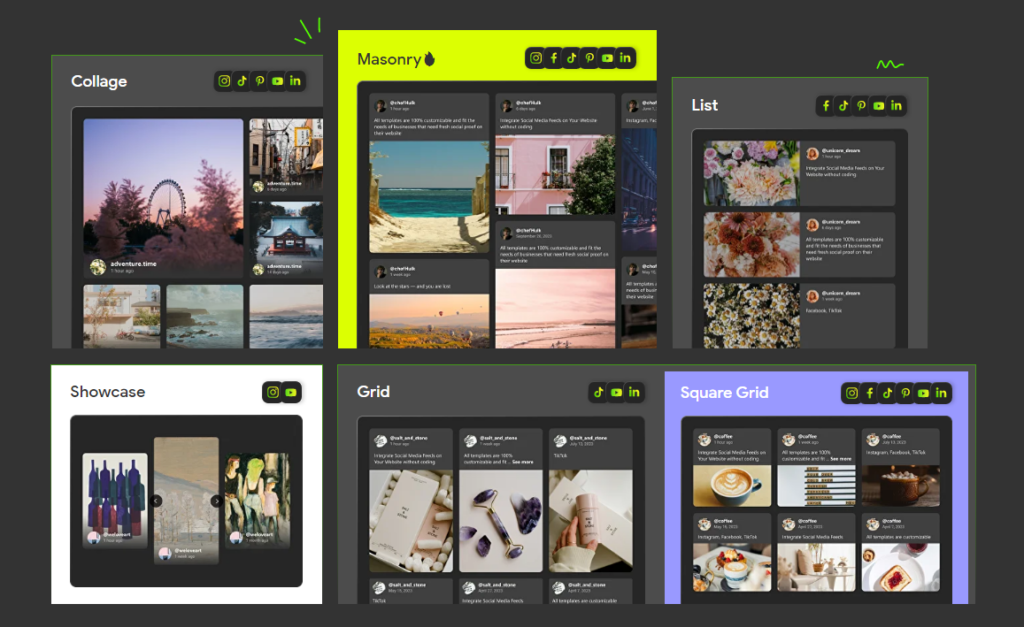Open the hot air balloons photo in Masonry
This screenshot has width=1024, height=627.
(x=429, y=321)
